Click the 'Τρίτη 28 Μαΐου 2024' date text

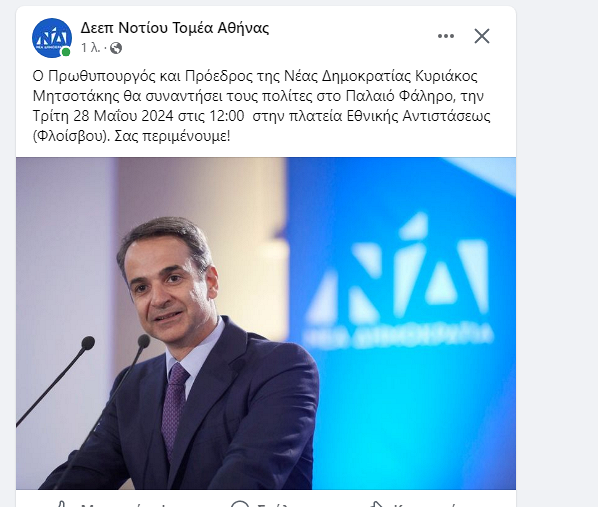(103, 116)
